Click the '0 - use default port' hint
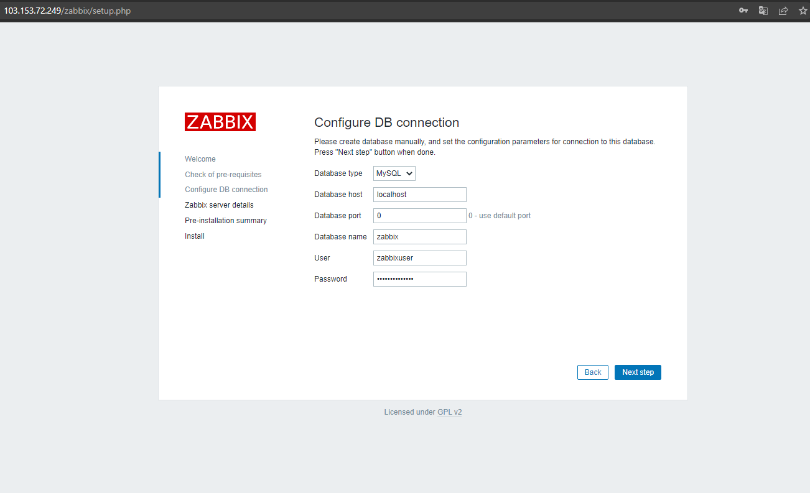Screen dimensions: 810x493 click(x=500, y=215)
